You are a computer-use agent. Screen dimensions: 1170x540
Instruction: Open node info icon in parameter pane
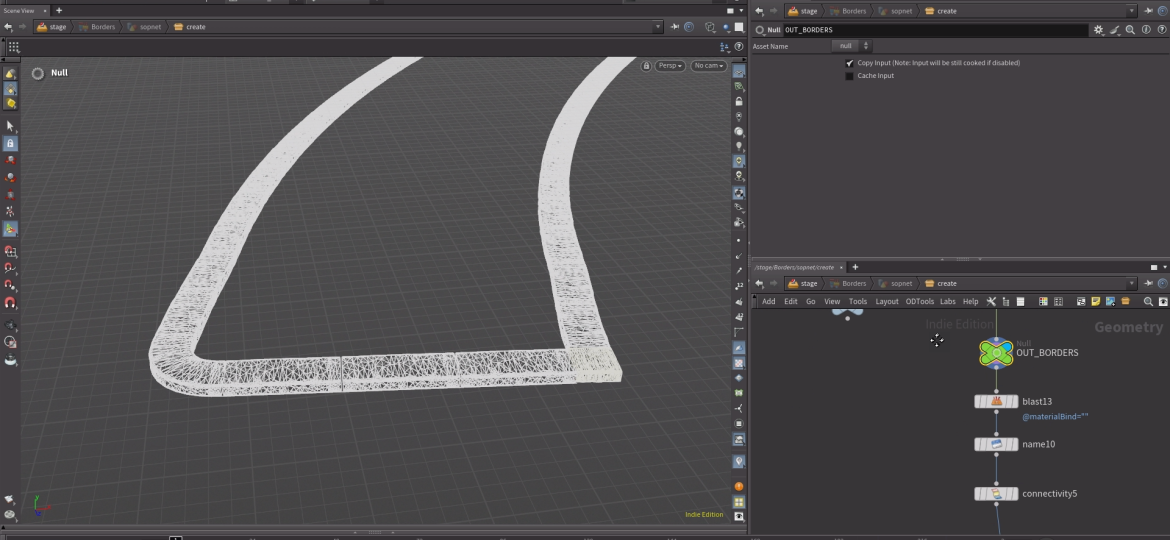coord(1144,30)
